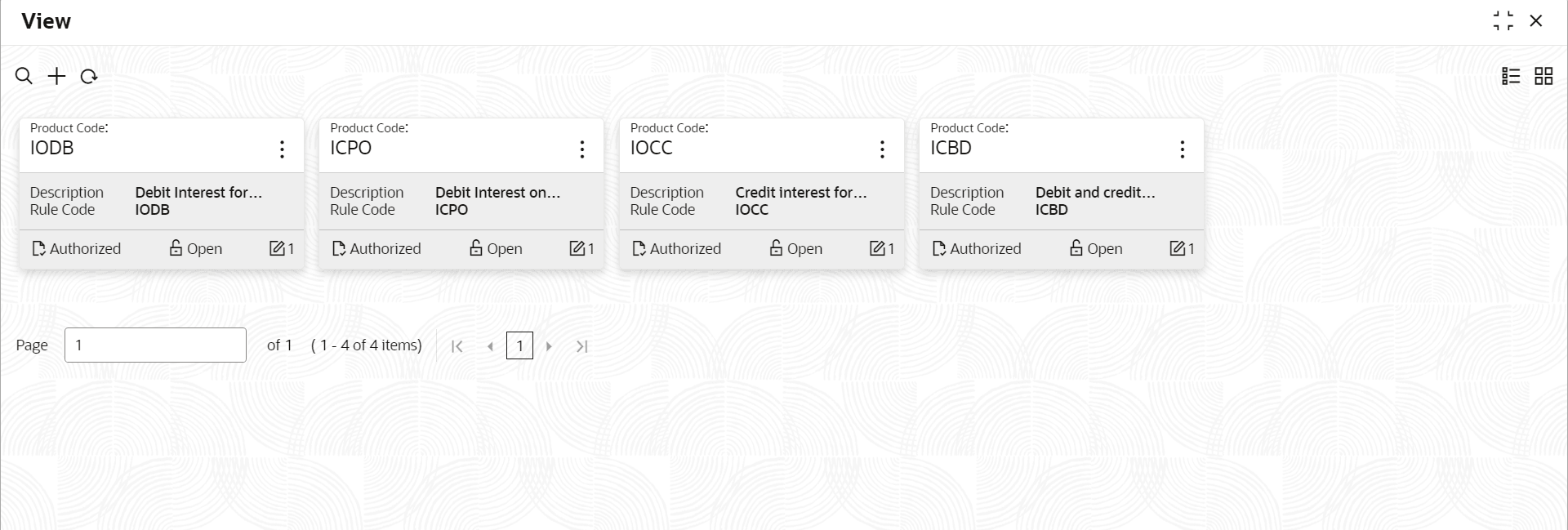Click the Open lock icon on ICPO card
Screen dimensions: 1568x530
pos(476,248)
